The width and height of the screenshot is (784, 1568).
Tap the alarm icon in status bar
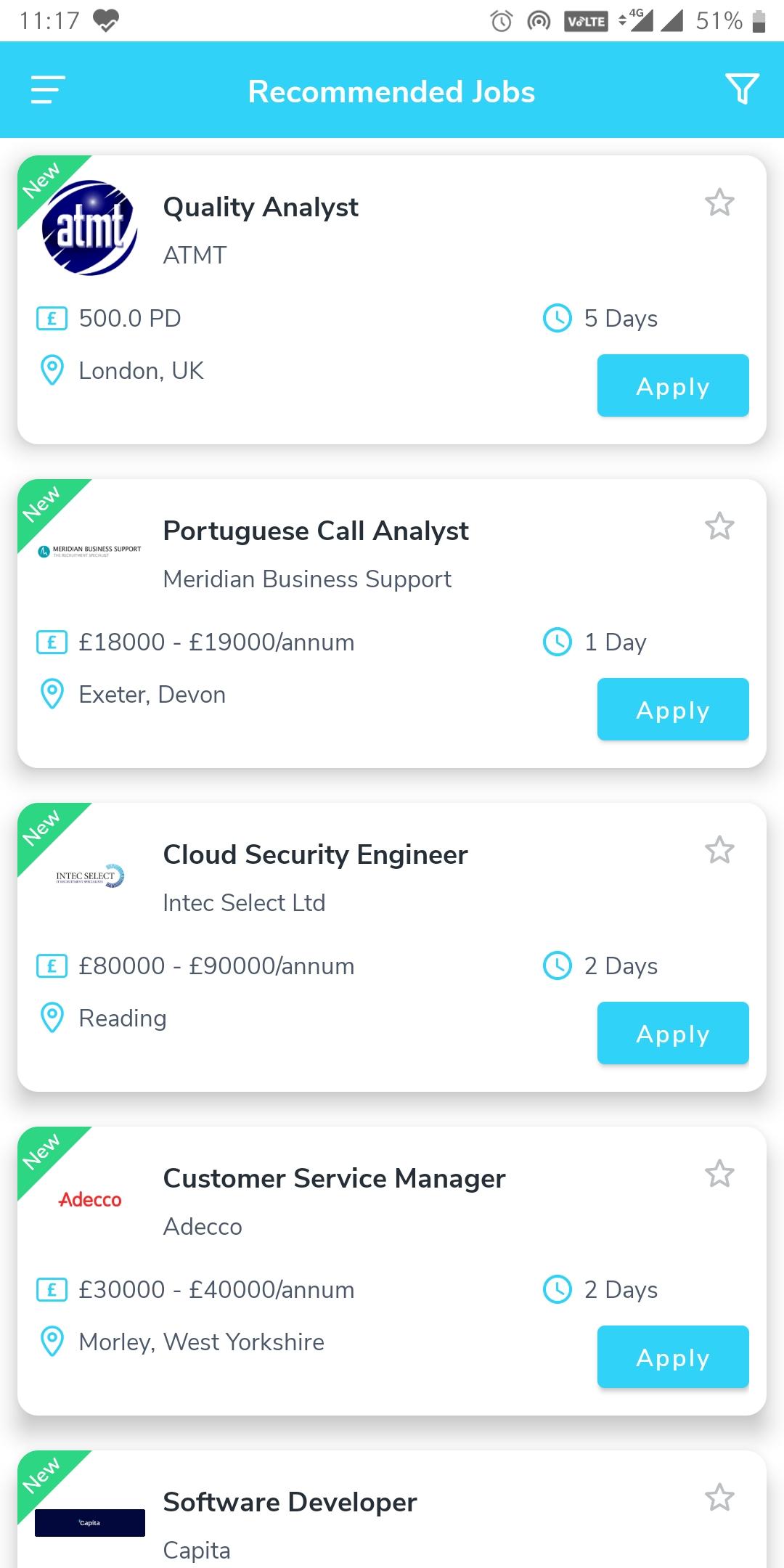tap(502, 21)
